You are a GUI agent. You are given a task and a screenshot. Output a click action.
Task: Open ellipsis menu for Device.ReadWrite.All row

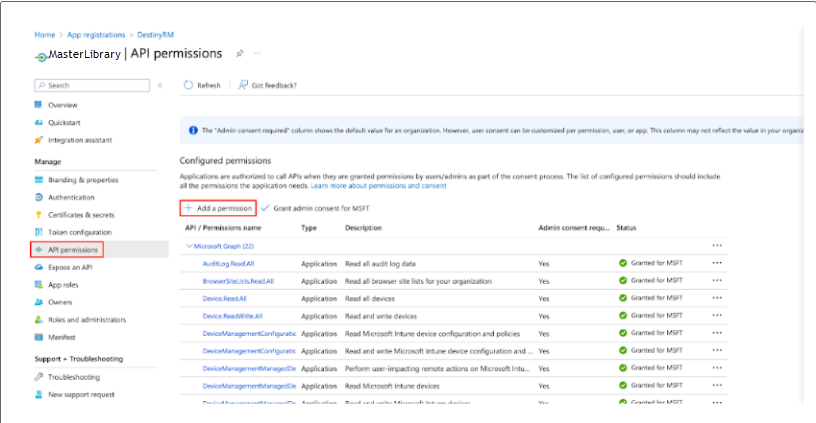click(x=717, y=315)
